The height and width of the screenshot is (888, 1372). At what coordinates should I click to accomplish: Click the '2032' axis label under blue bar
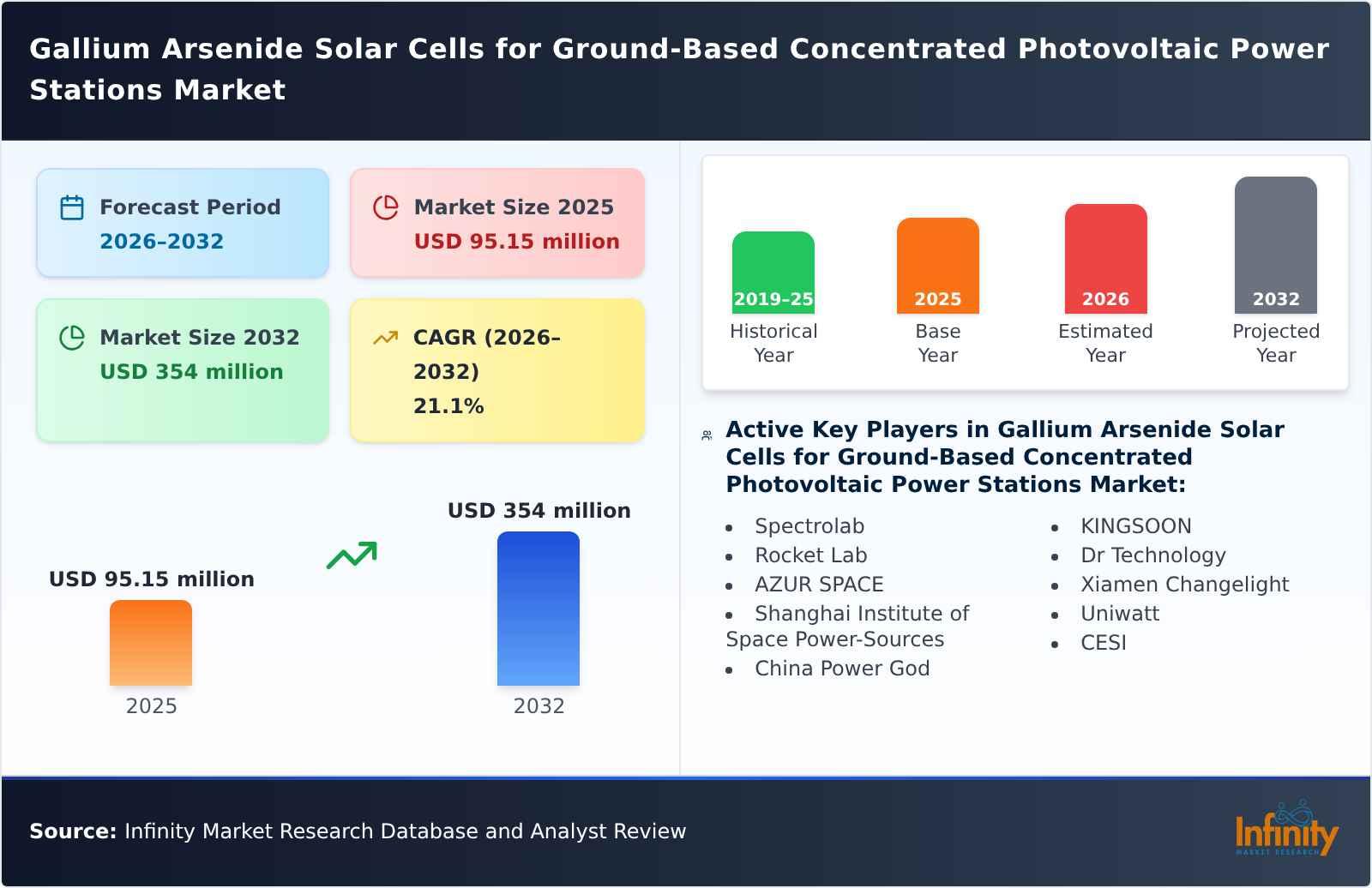tap(539, 706)
